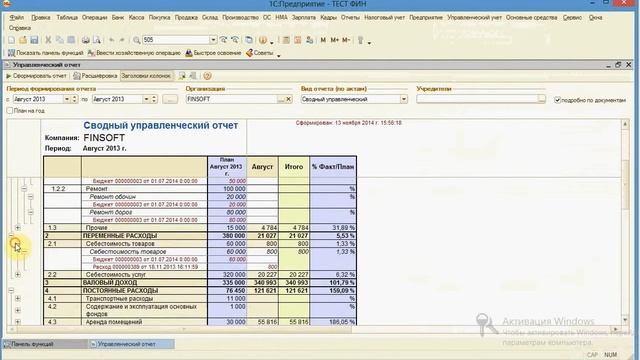This screenshot has height=360, width=640.
Task: Click the period selection ellipsis button
Action: point(170,99)
